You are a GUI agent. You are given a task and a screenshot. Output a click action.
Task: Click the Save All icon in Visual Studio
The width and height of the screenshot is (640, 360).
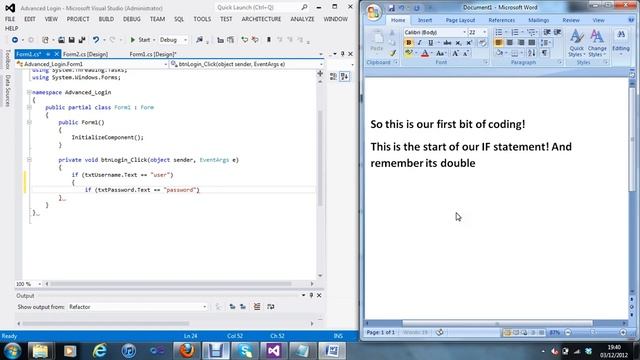pyautogui.click(x=82, y=40)
